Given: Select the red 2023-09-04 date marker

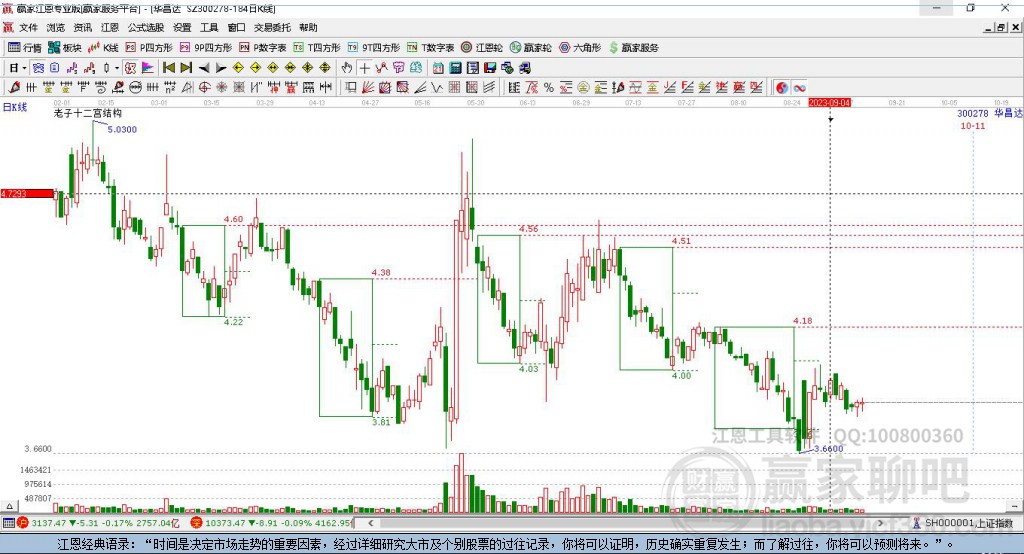Looking at the screenshot, I should tap(830, 103).
